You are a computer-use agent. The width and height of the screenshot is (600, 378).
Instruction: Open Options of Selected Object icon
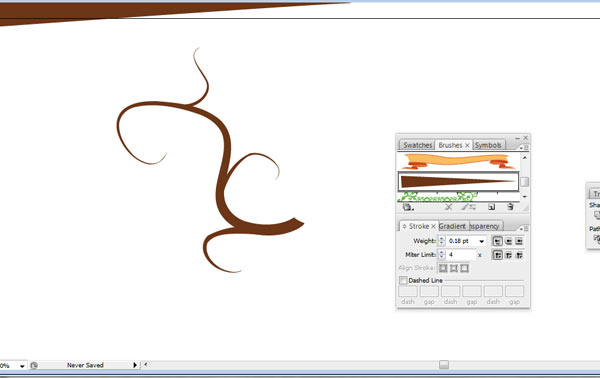[x=469, y=207]
